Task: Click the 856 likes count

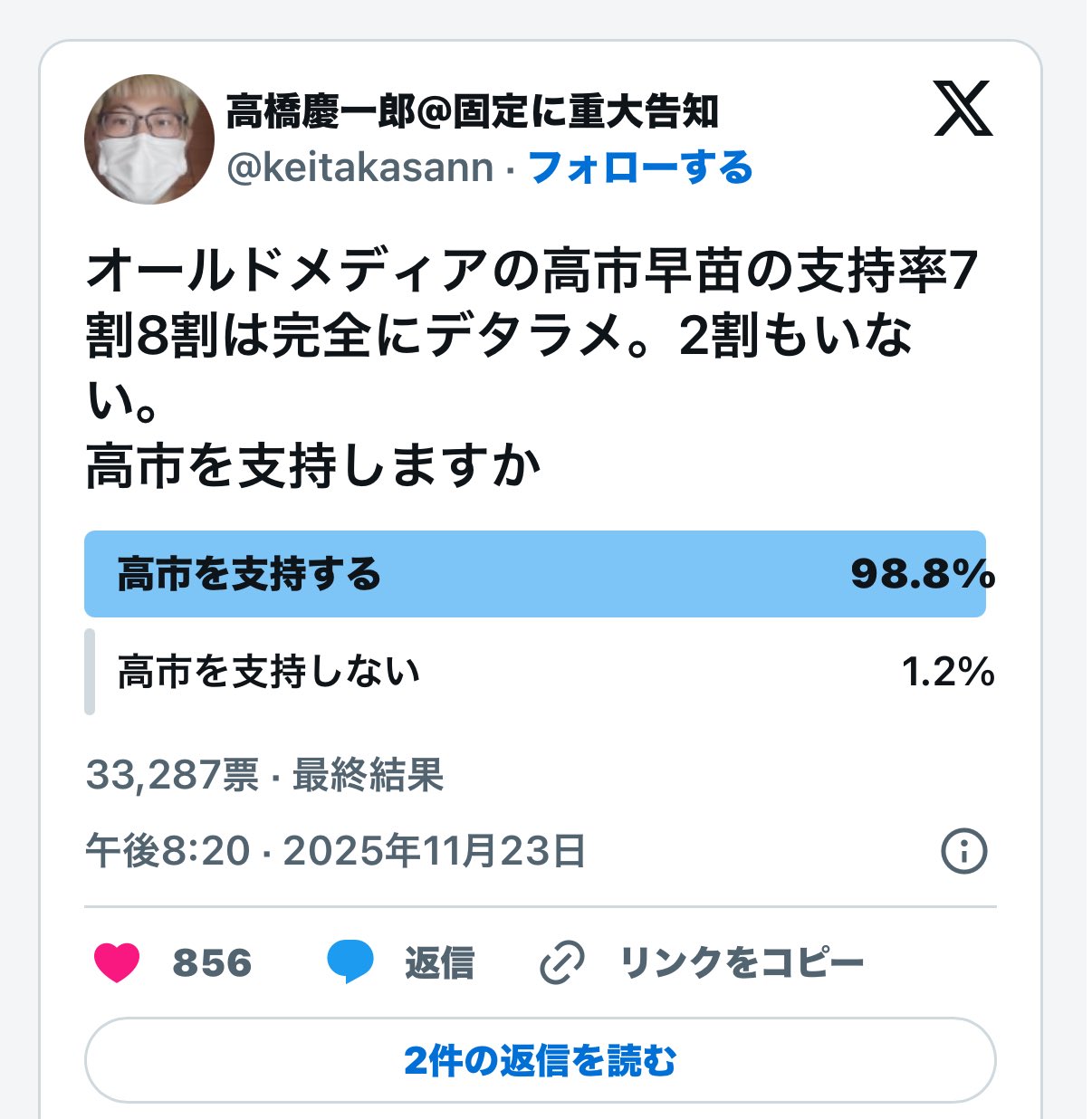Action: click(212, 962)
